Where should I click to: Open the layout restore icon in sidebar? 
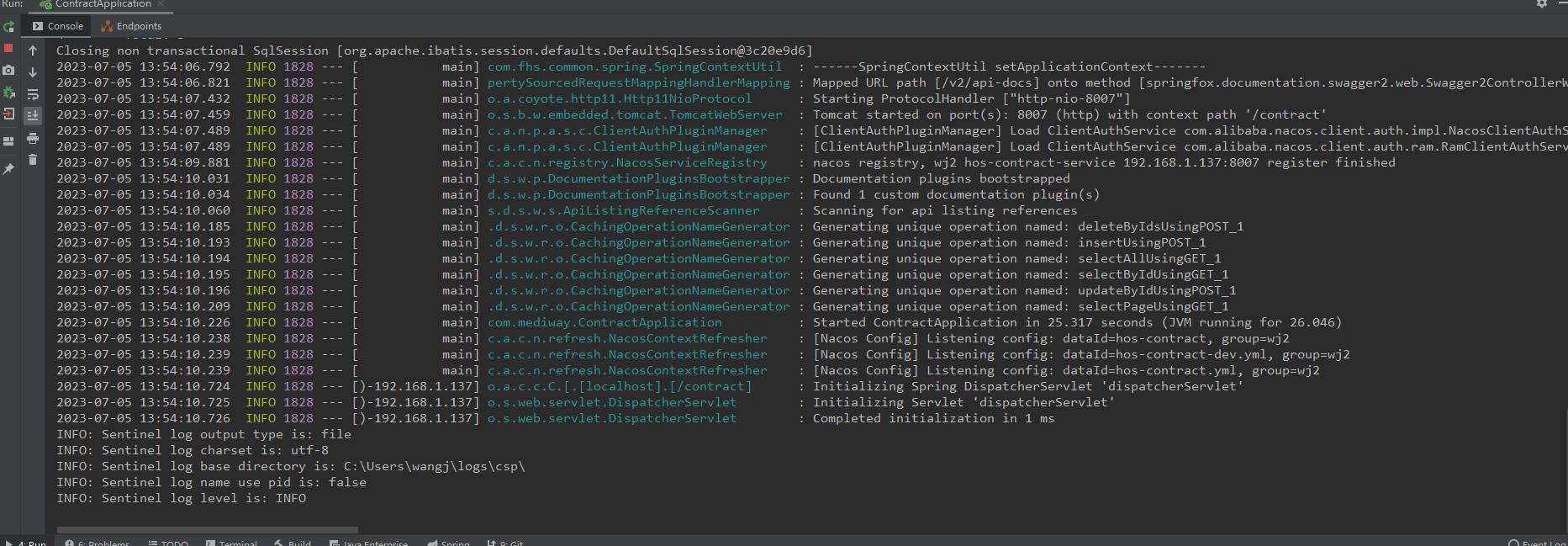click(8, 141)
